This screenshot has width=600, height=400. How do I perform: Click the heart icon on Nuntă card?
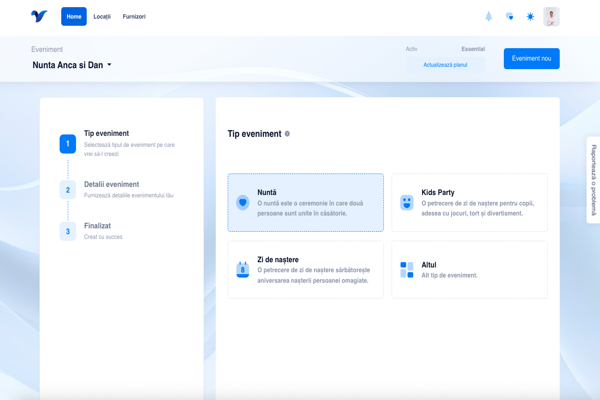pos(242,202)
